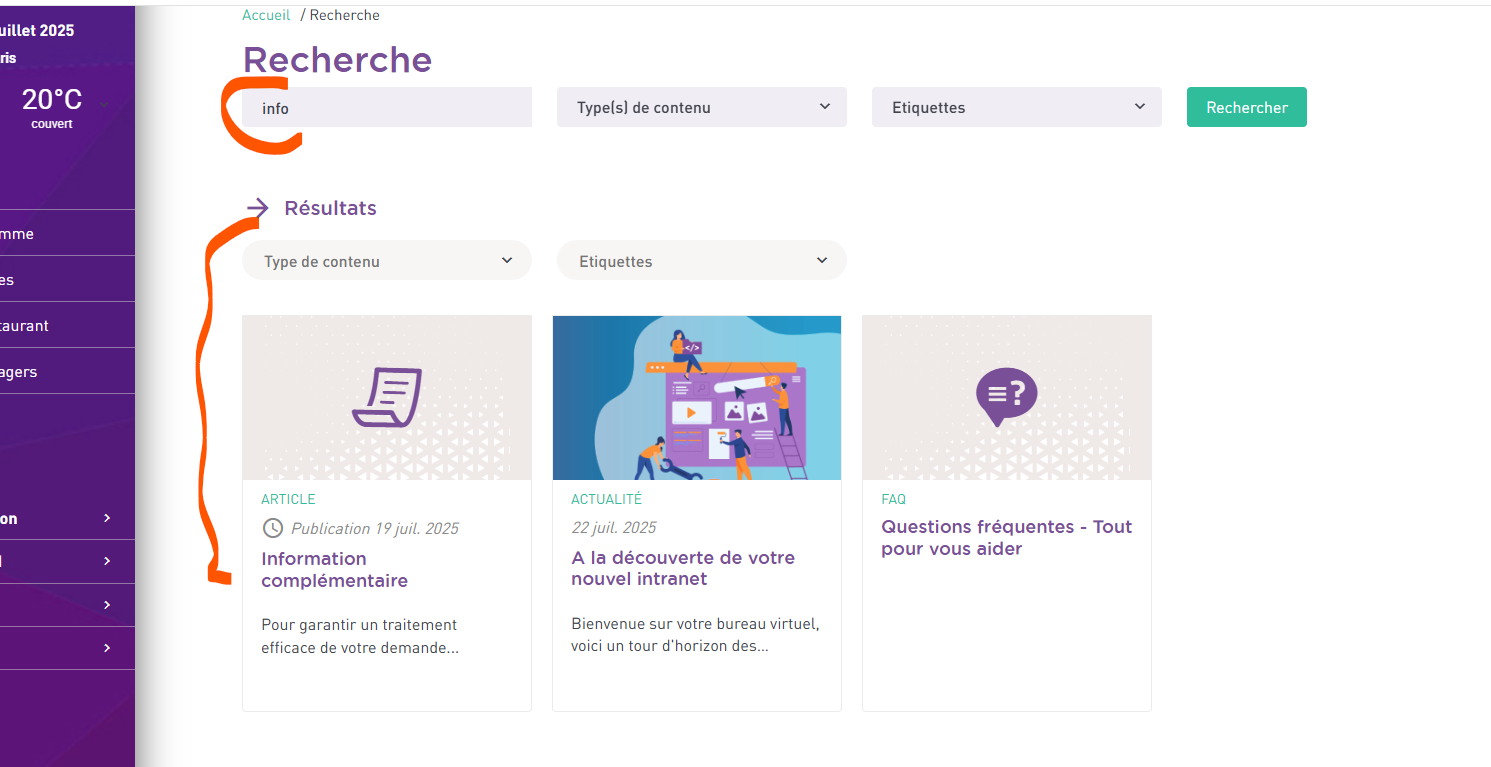Expand the first sidebar chevron arrow
The image size is (1491, 767).
107,518
